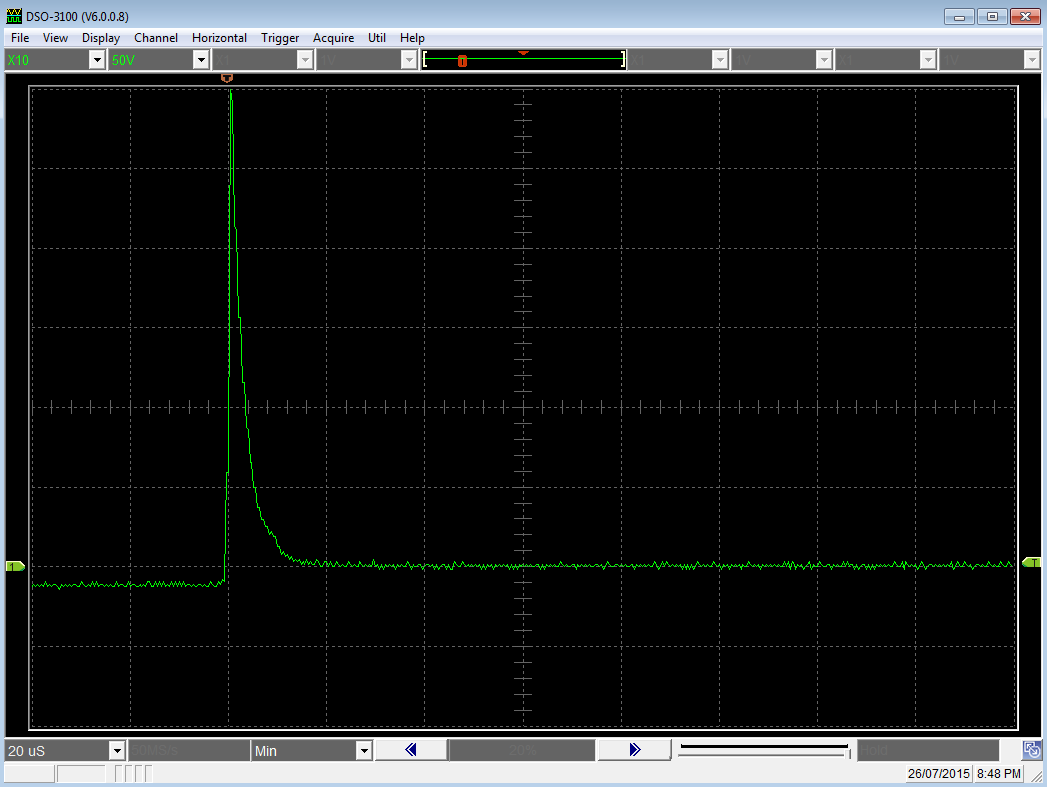This screenshot has height=787, width=1047.
Task: Click the channel 1 ground marker on left edge
Action: point(15,567)
